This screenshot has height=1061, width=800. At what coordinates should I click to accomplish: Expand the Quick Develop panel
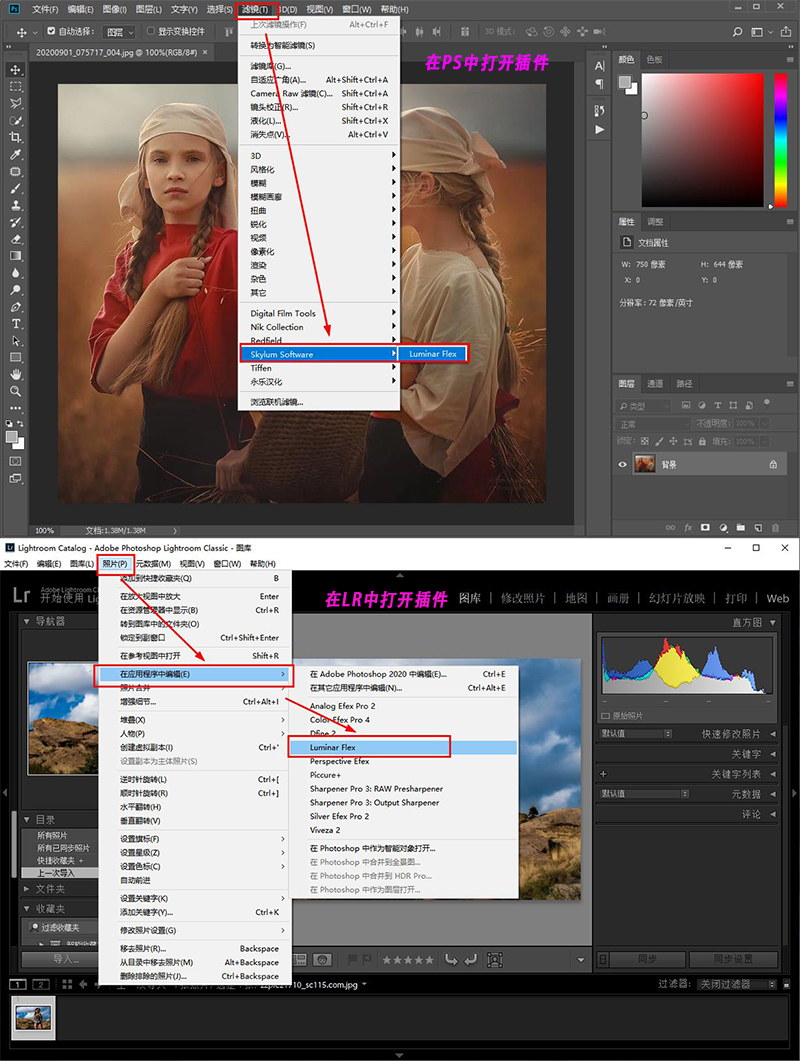point(773,734)
